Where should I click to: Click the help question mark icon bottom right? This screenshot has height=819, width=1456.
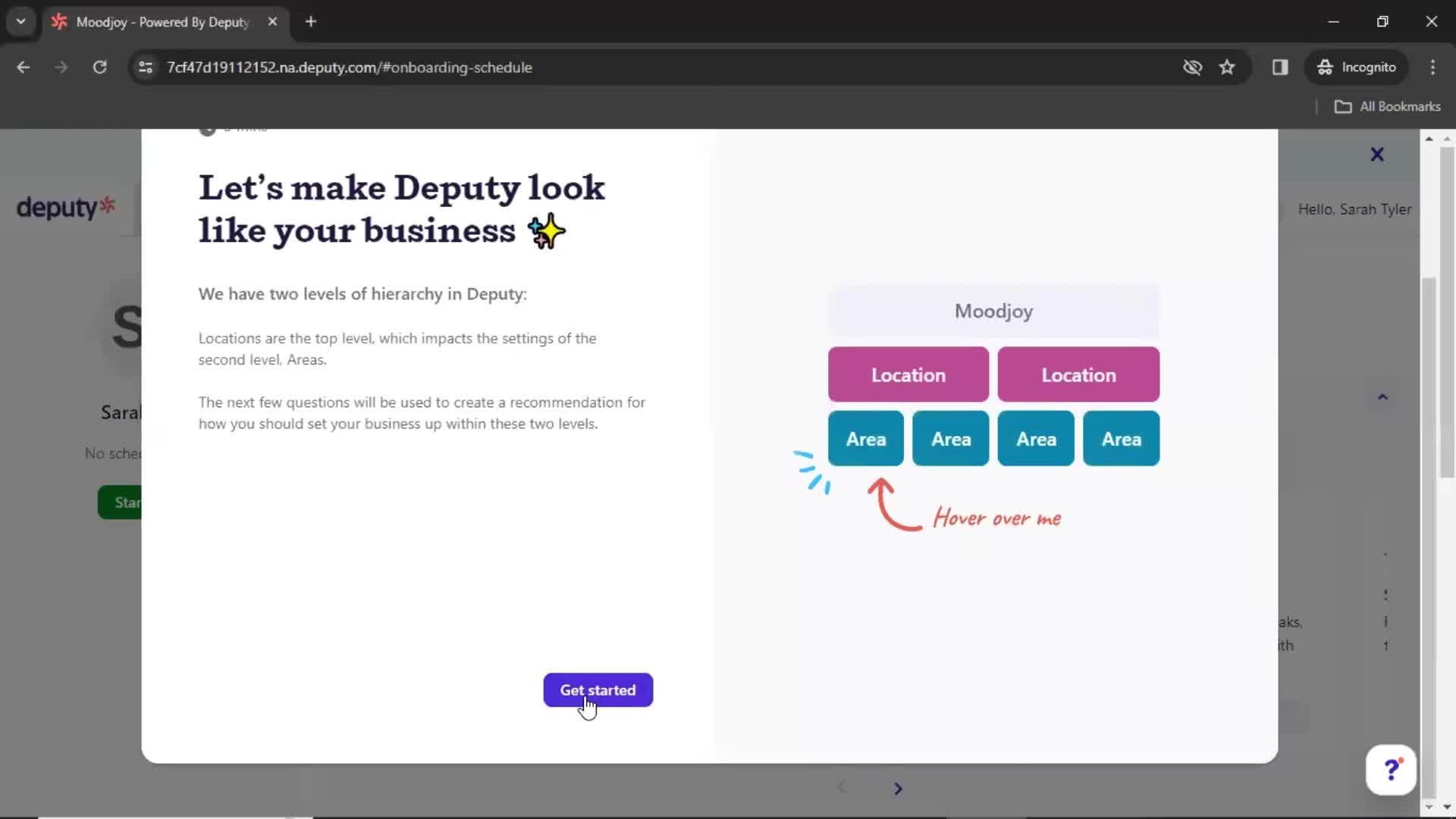(1393, 770)
